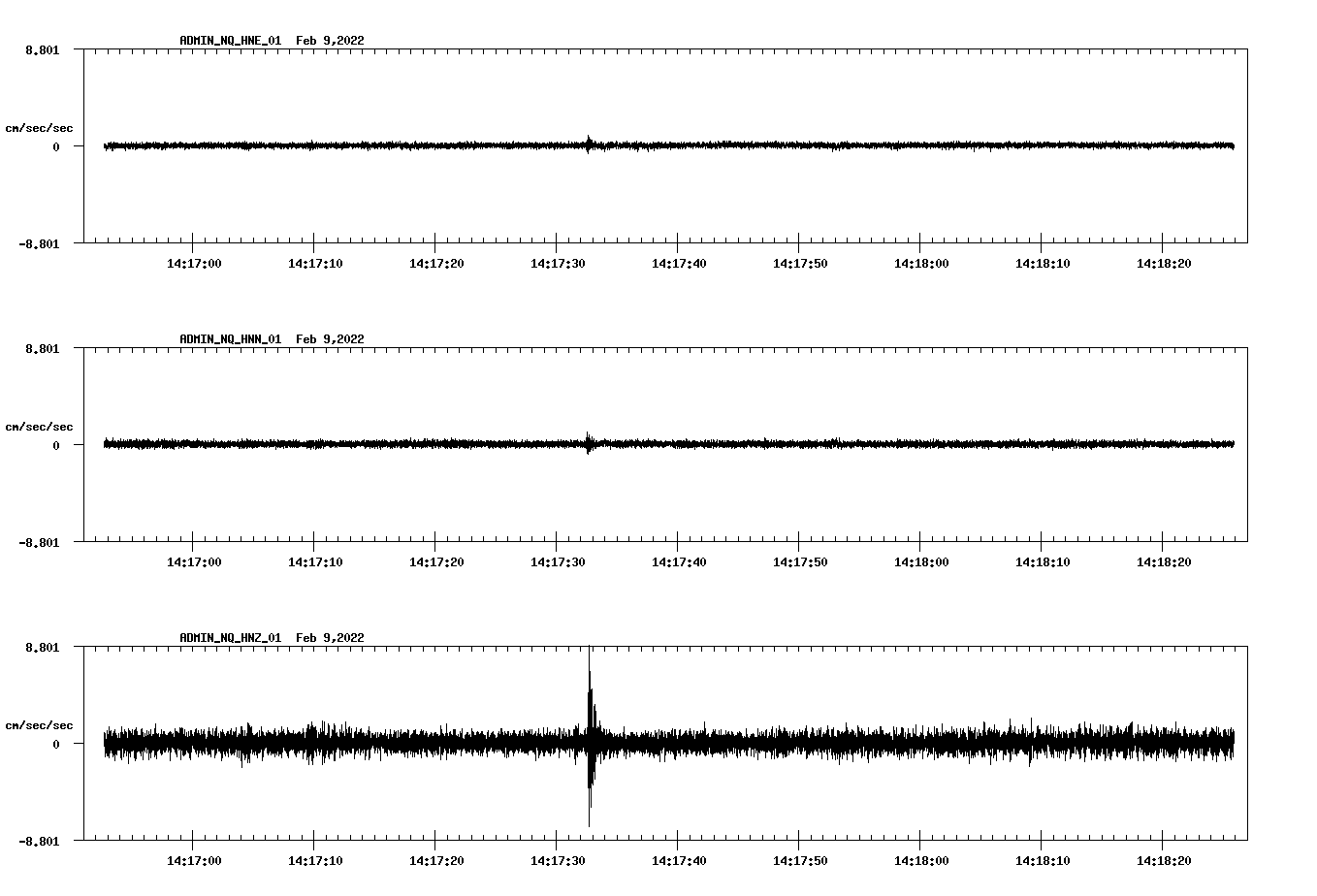Click the -8.801 lower limit on HNZ plot
The width and height of the screenshot is (1317, 896).
click(39, 841)
